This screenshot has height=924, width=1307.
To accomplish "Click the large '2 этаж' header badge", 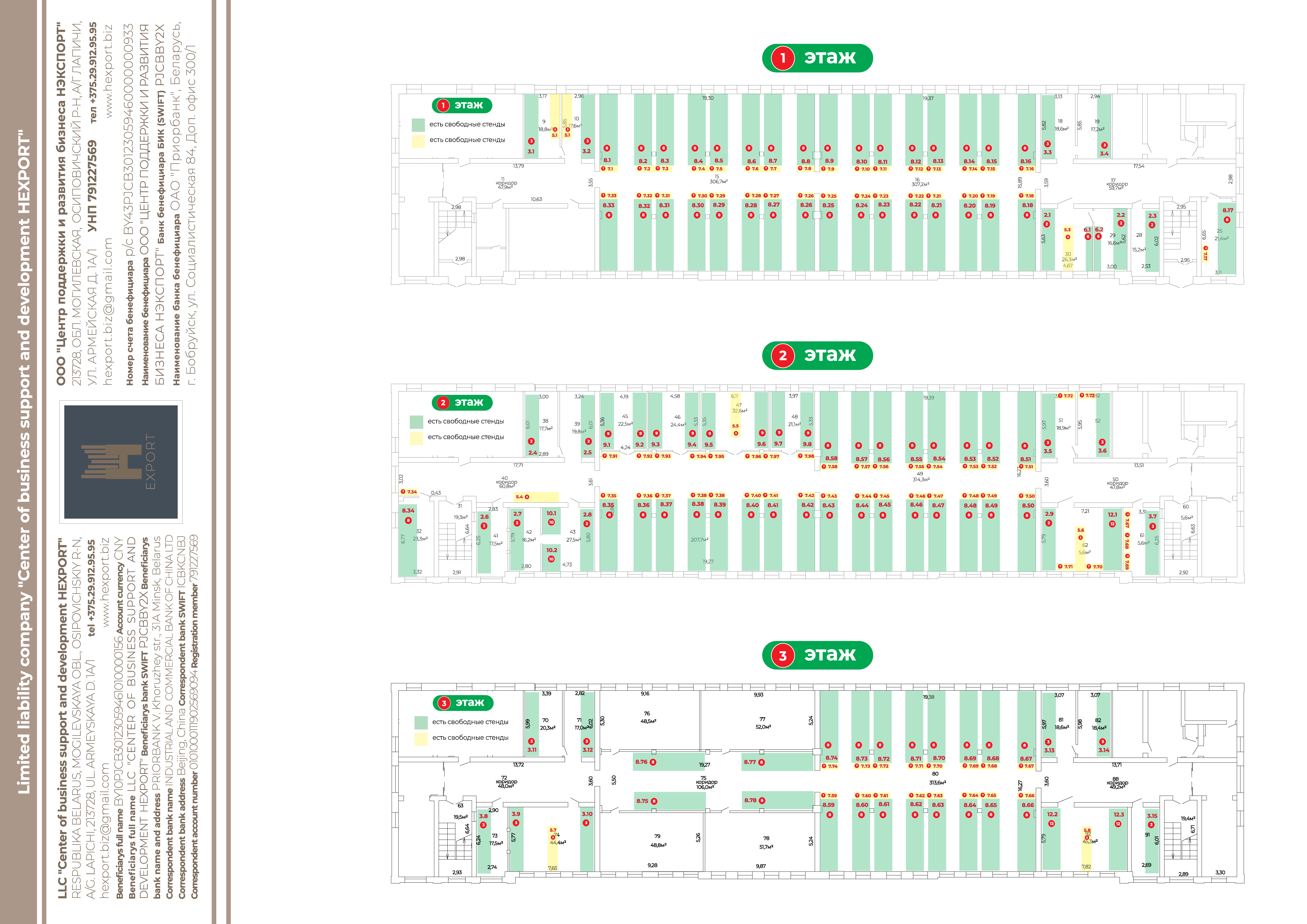I will pos(817,356).
